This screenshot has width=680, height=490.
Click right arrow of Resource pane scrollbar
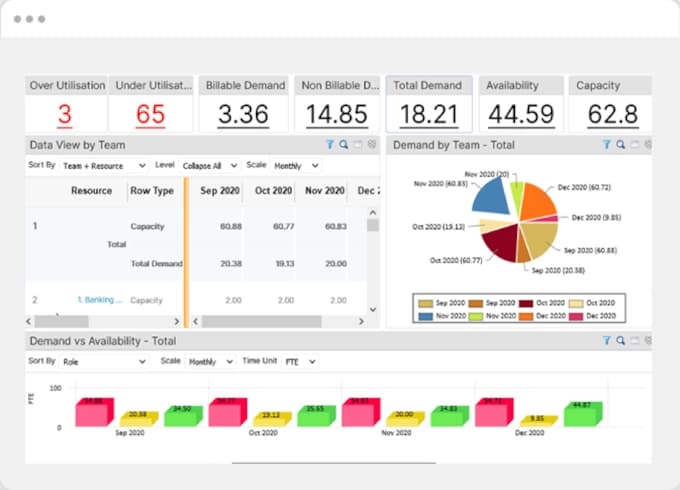click(176, 321)
